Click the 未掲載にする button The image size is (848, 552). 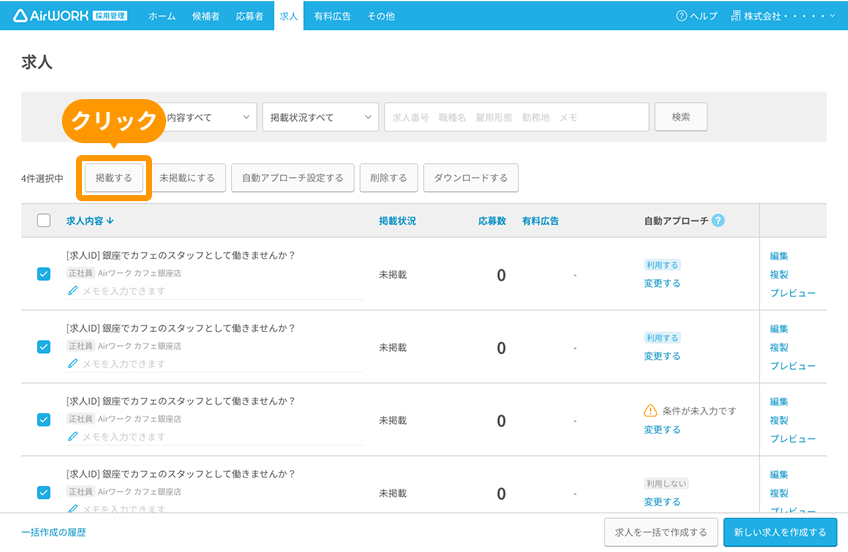pos(187,178)
